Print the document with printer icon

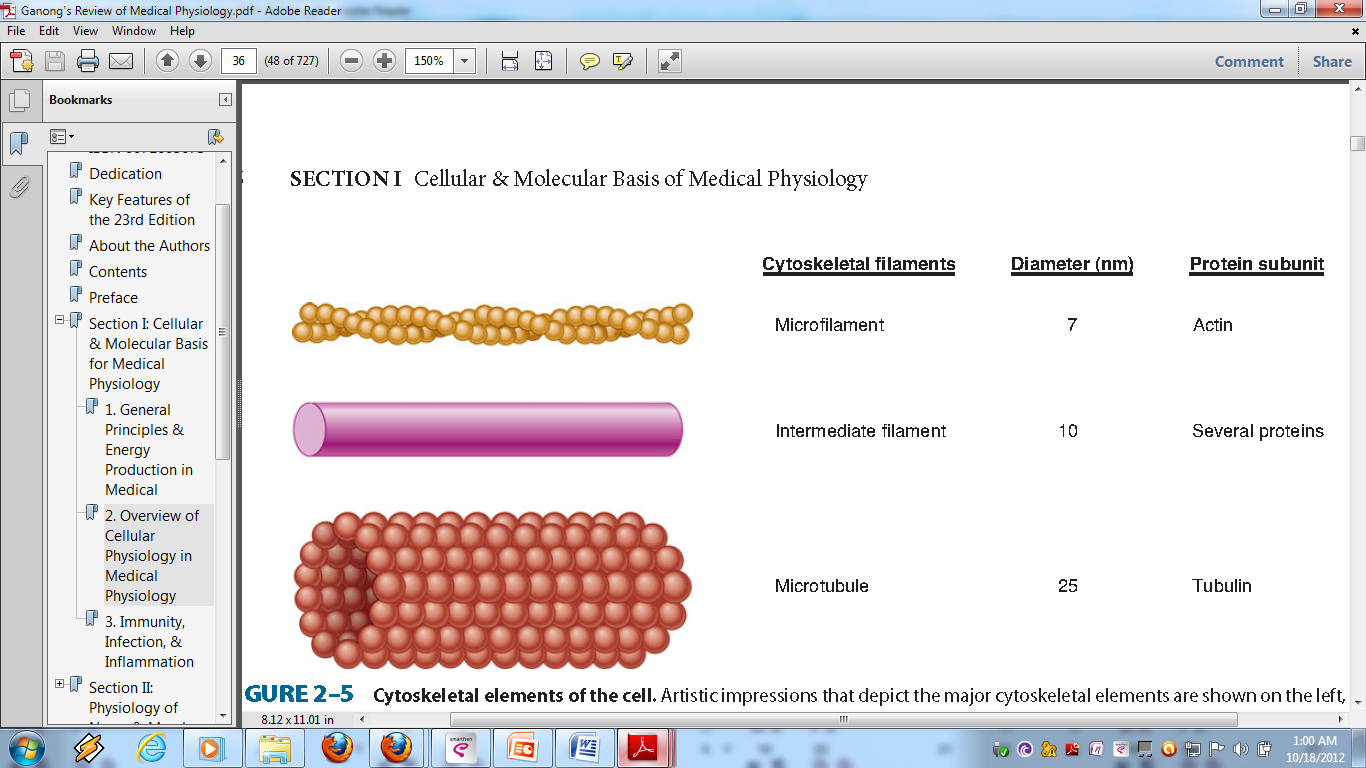(88, 61)
